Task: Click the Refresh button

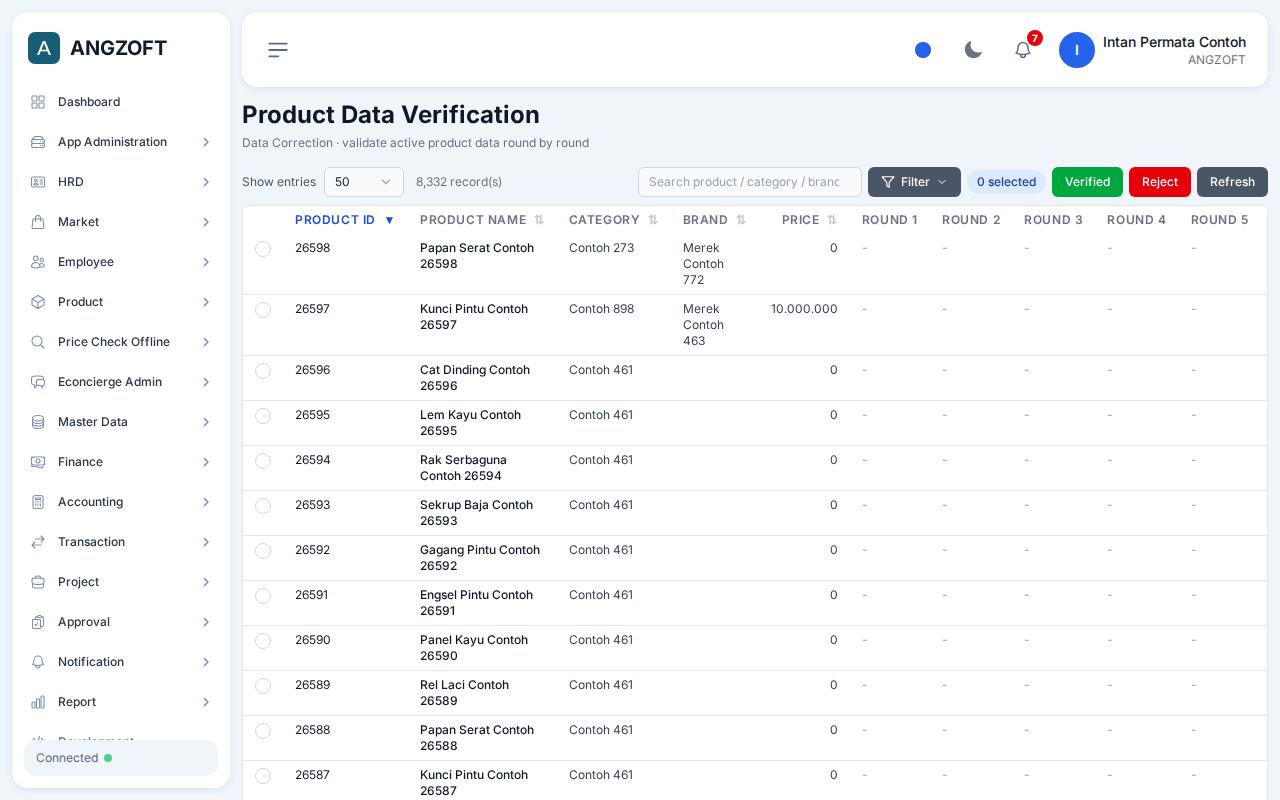Action: pyautogui.click(x=1232, y=182)
